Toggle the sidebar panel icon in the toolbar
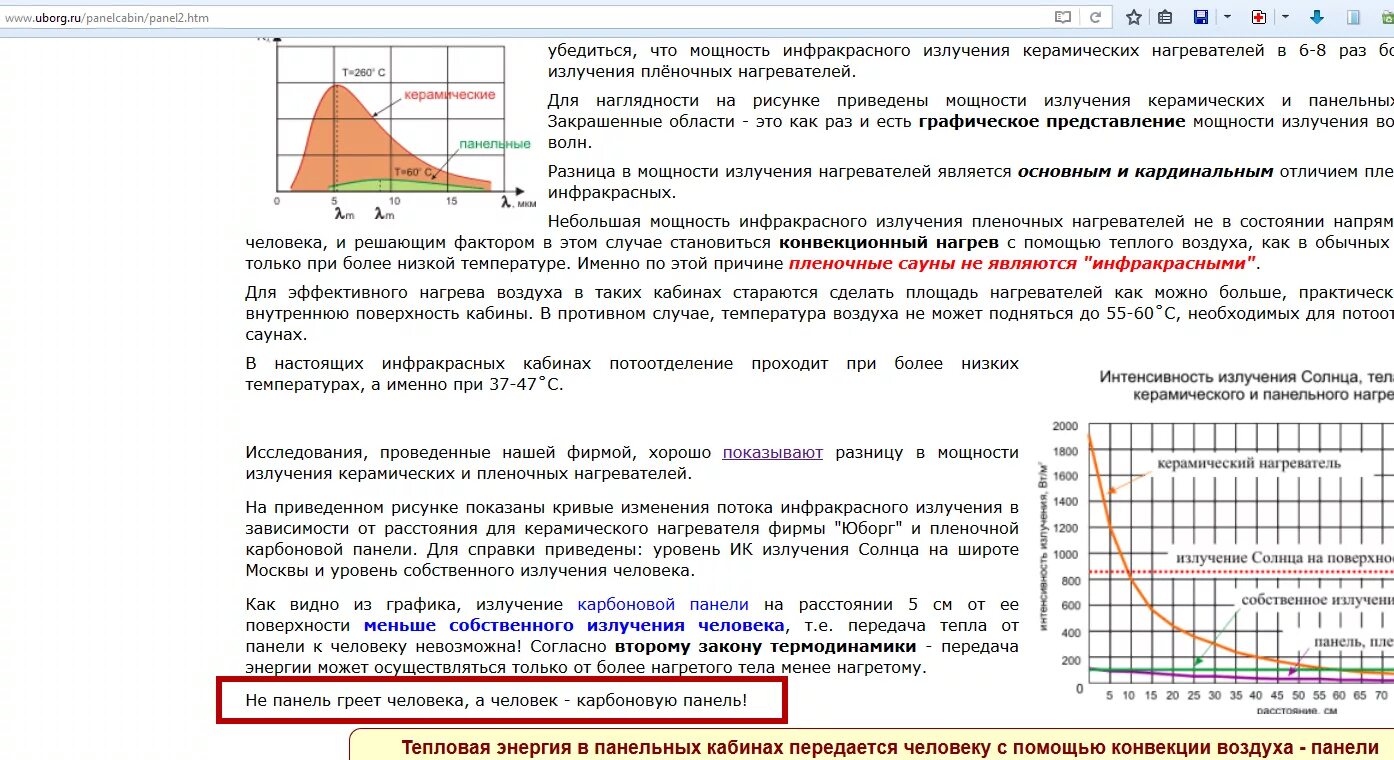This screenshot has height=760, width=1394. click(1353, 17)
